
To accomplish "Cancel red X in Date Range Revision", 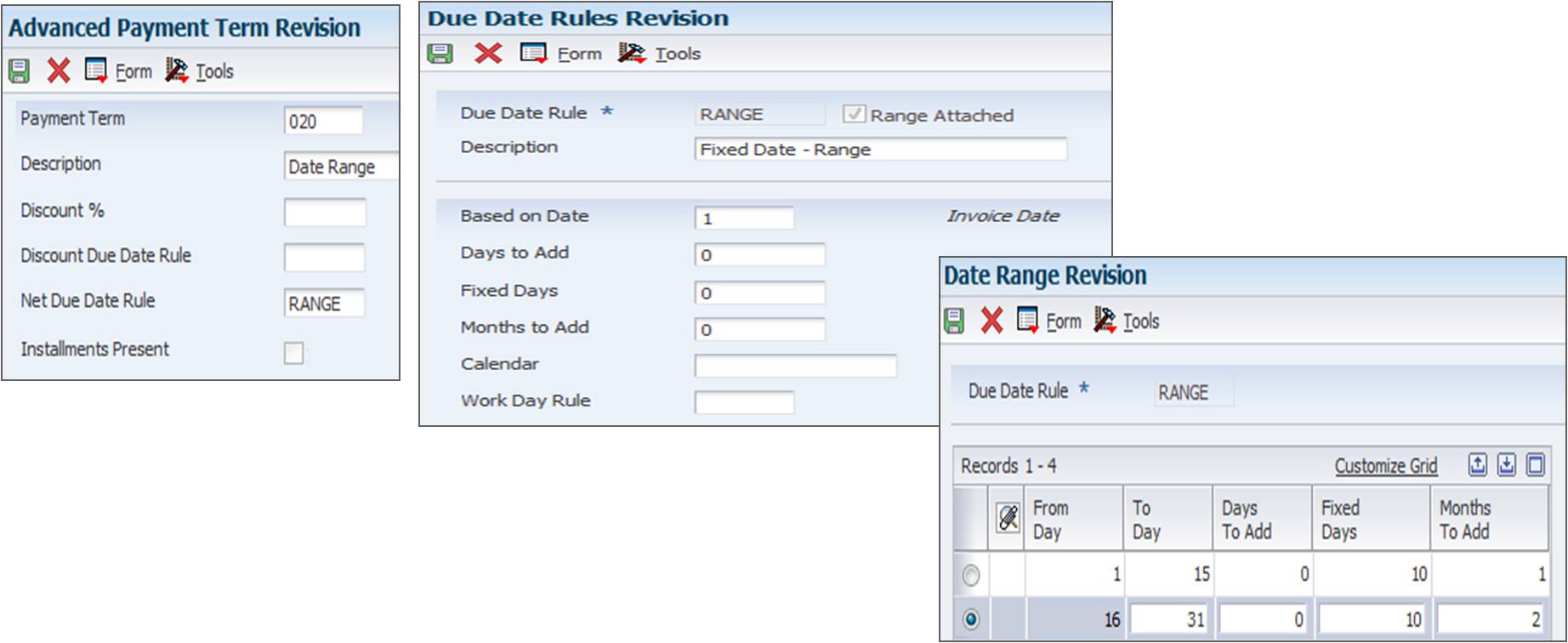I will (x=991, y=321).
